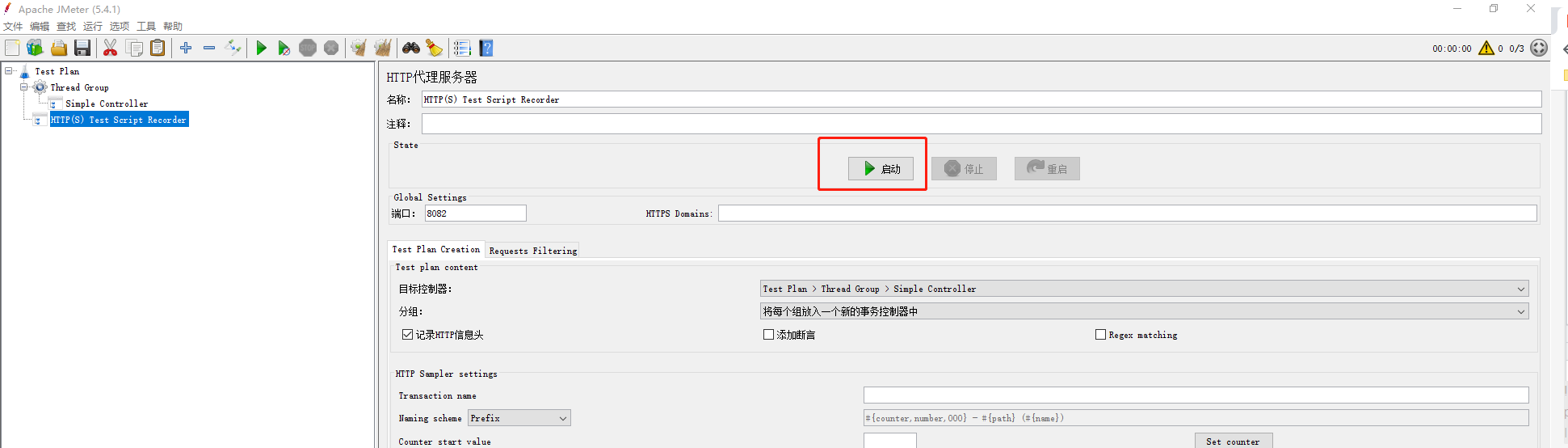Open the 运行 menu

[93, 26]
